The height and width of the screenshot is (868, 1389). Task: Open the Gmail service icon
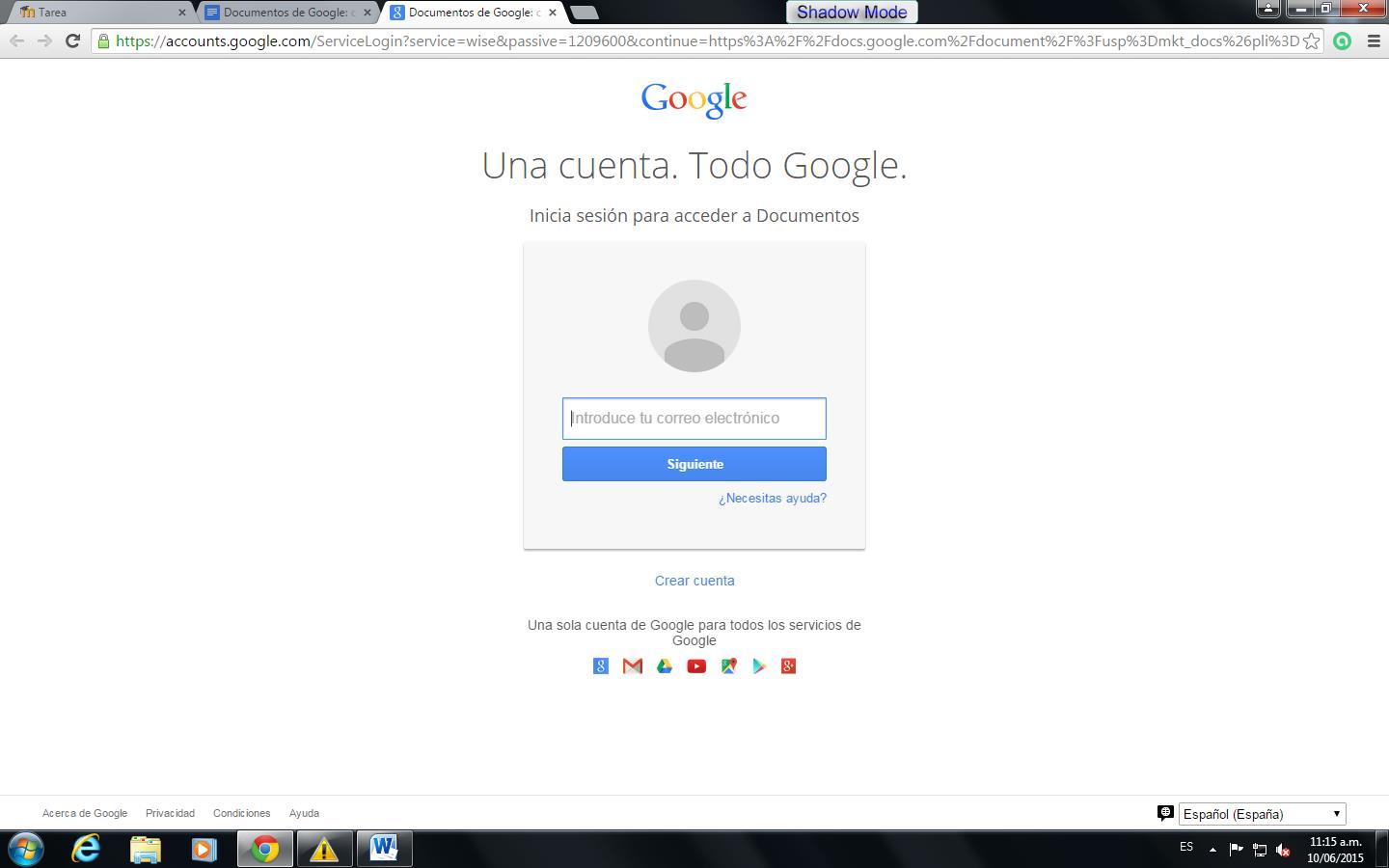click(x=633, y=666)
